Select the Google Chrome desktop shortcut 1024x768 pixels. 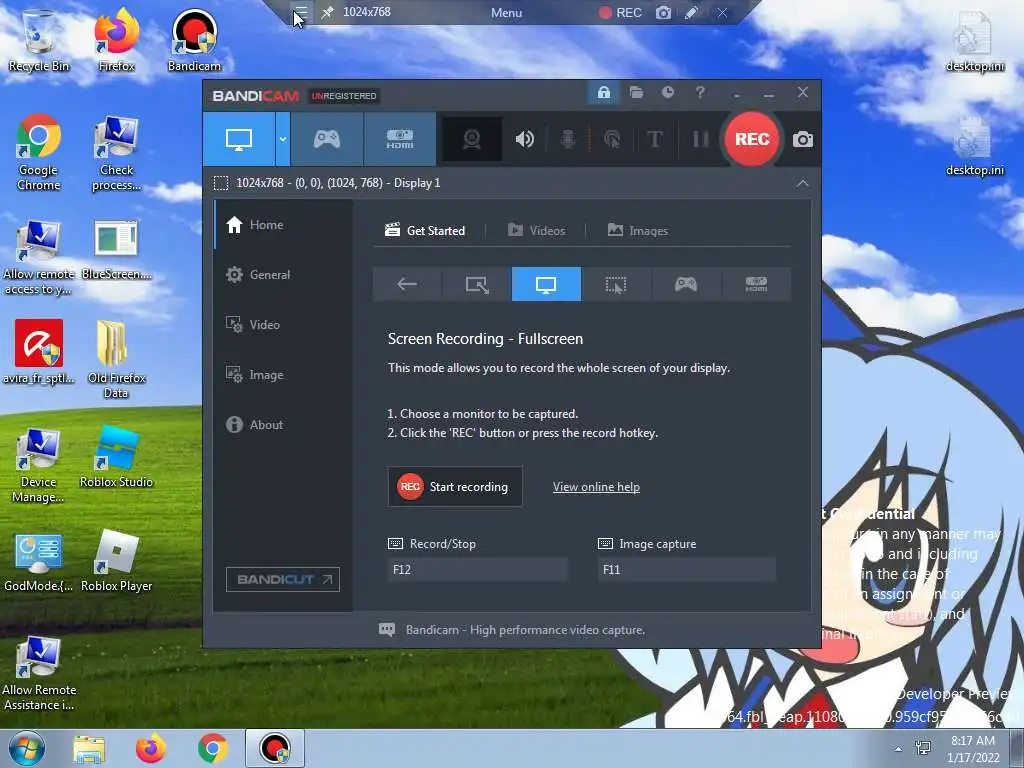coord(39,153)
